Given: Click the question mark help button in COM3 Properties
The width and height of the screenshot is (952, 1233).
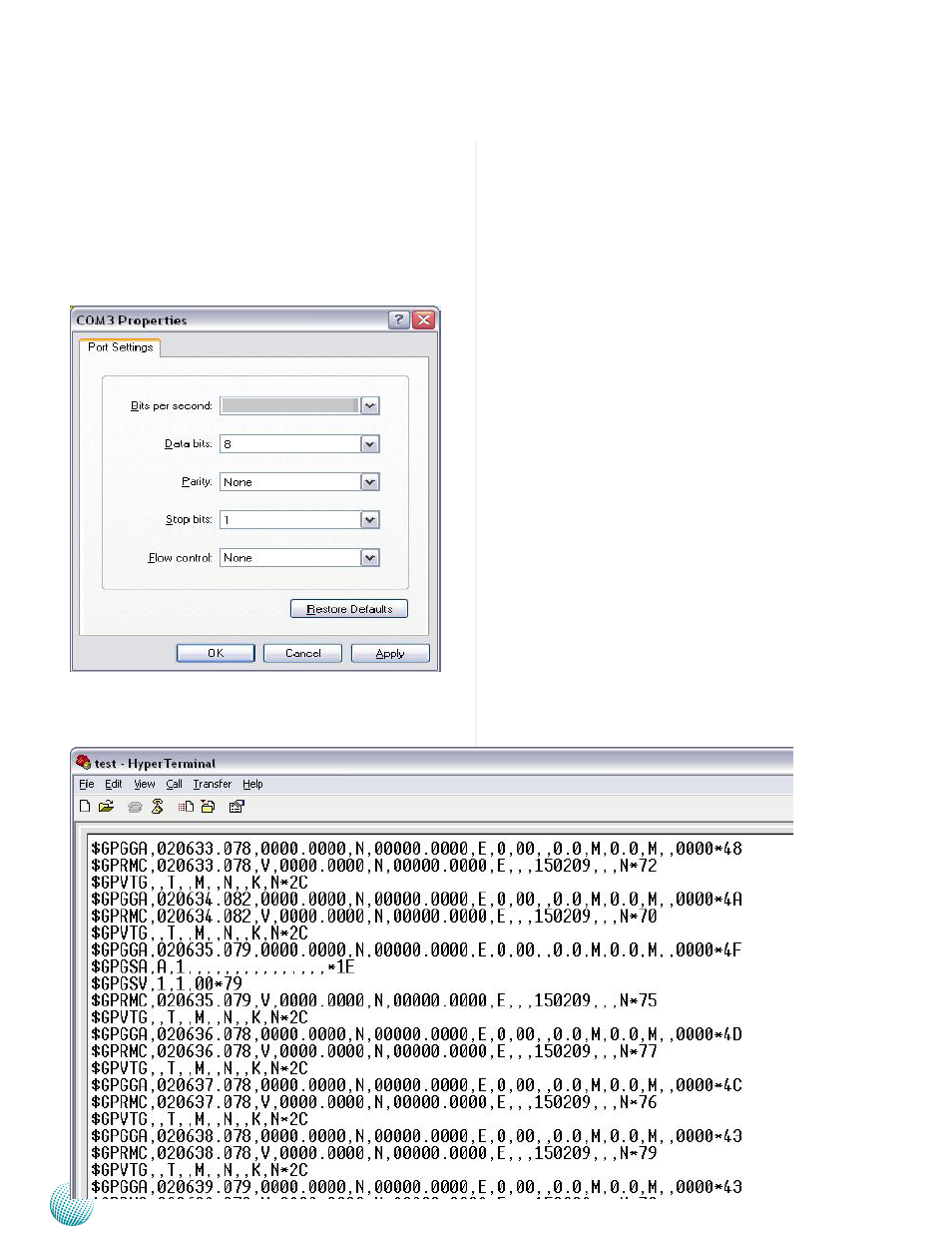Looking at the screenshot, I should pos(399,319).
